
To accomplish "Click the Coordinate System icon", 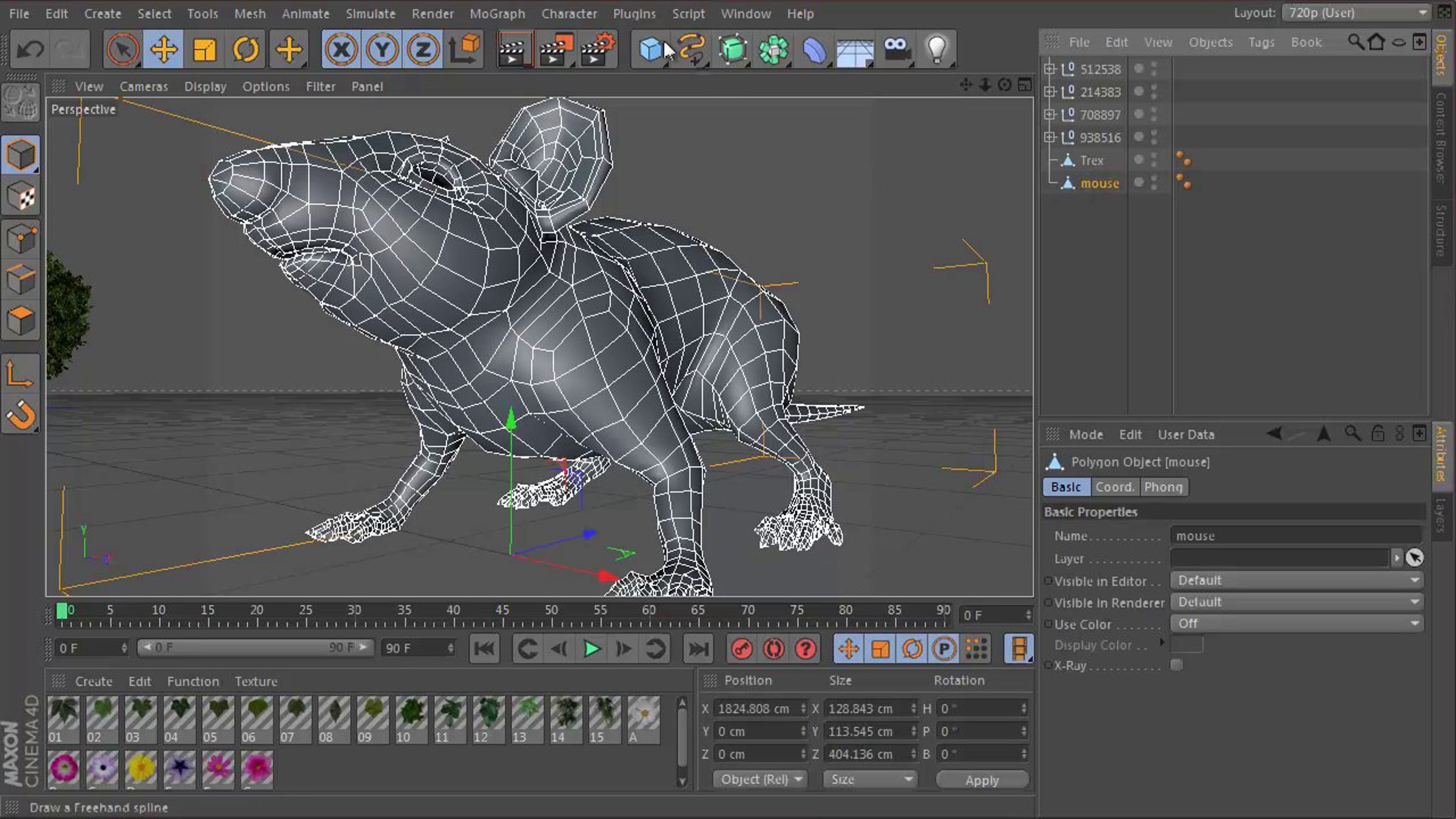I will click(465, 49).
